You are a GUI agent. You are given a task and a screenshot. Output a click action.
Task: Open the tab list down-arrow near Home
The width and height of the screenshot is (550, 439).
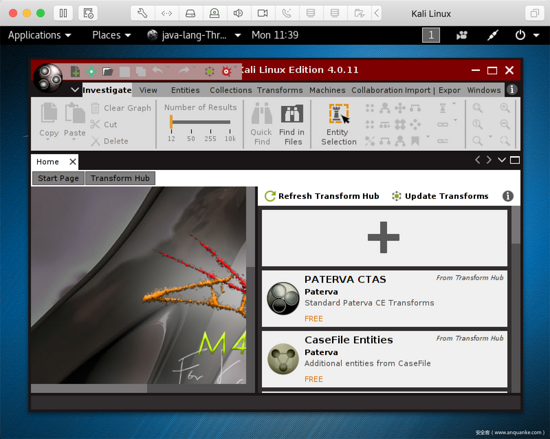click(x=502, y=160)
